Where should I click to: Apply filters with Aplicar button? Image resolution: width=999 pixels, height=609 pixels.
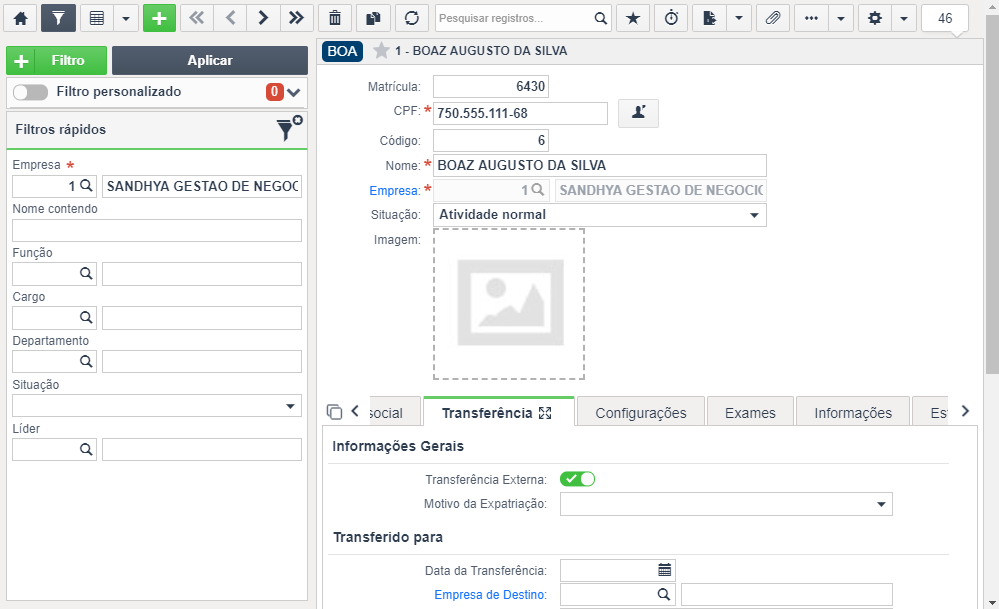(210, 61)
